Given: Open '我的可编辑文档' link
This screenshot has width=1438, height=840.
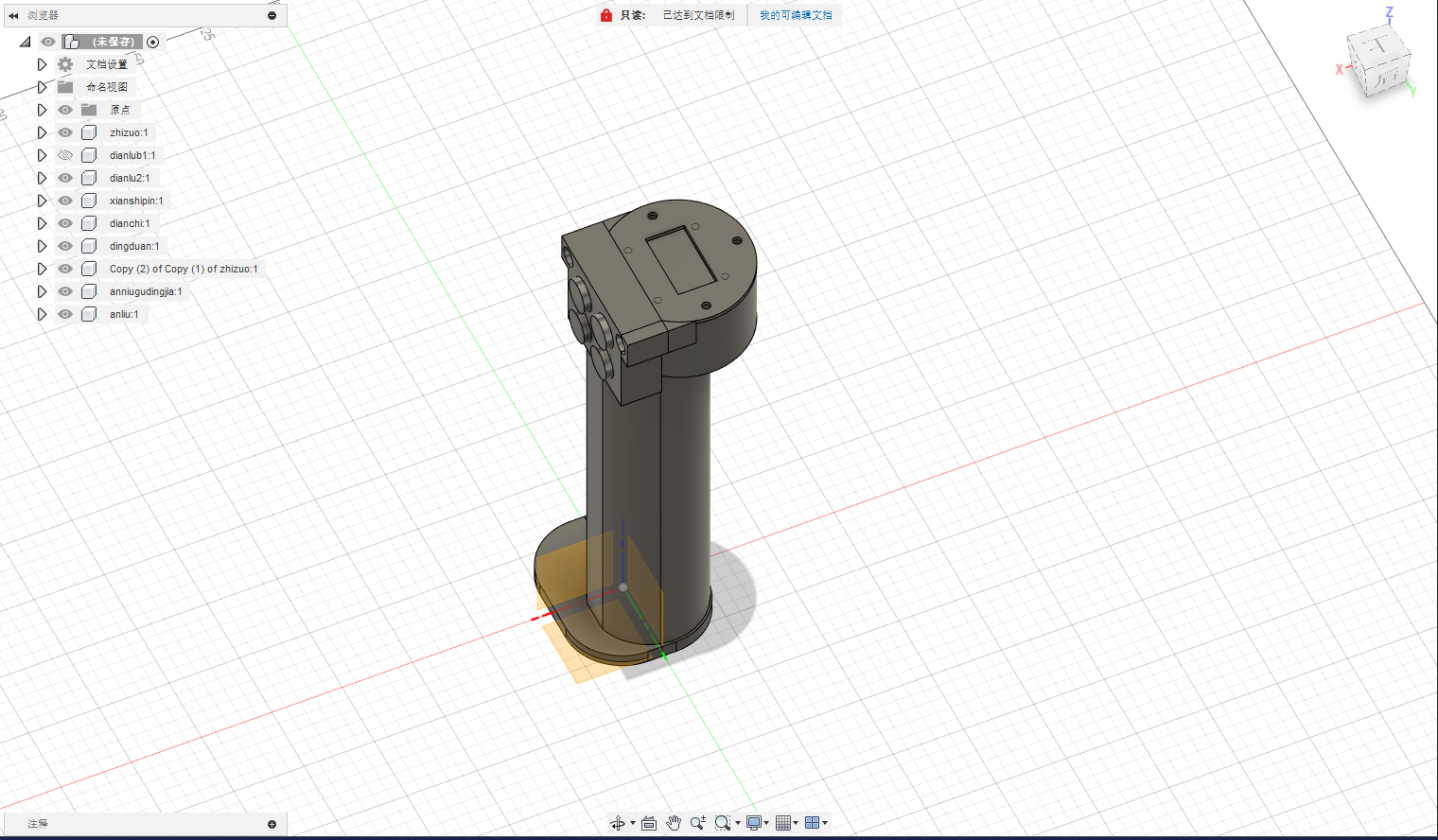Looking at the screenshot, I should point(796,15).
